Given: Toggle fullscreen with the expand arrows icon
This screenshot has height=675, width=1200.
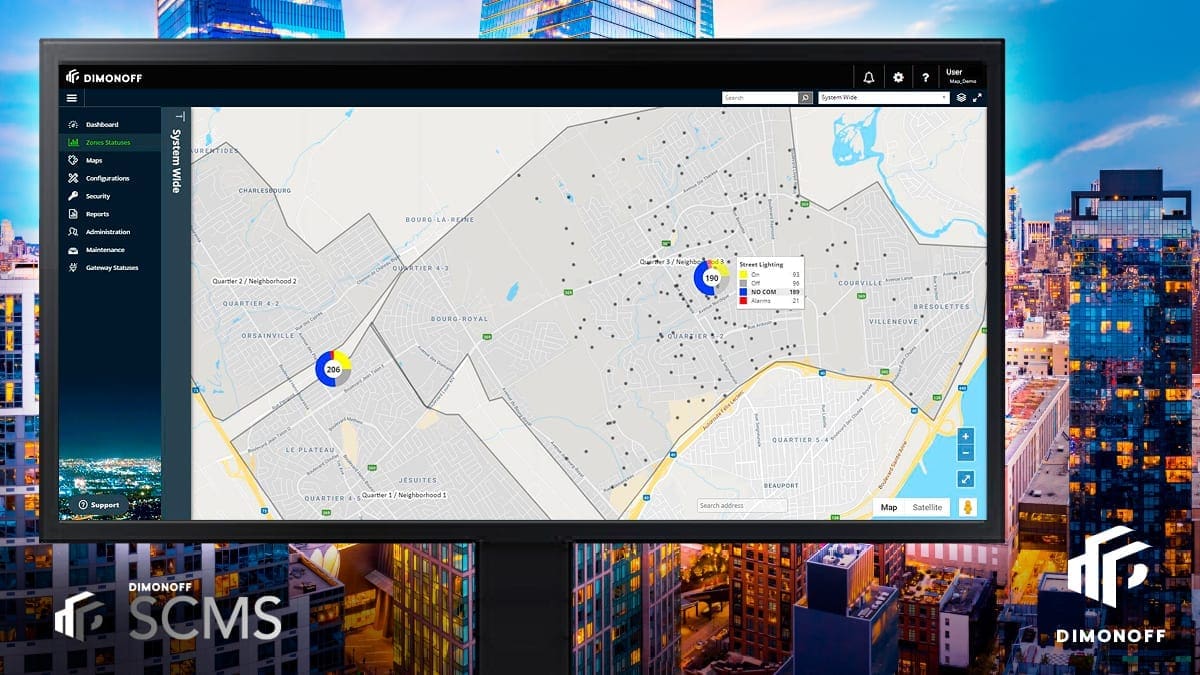Looking at the screenshot, I should 977,97.
